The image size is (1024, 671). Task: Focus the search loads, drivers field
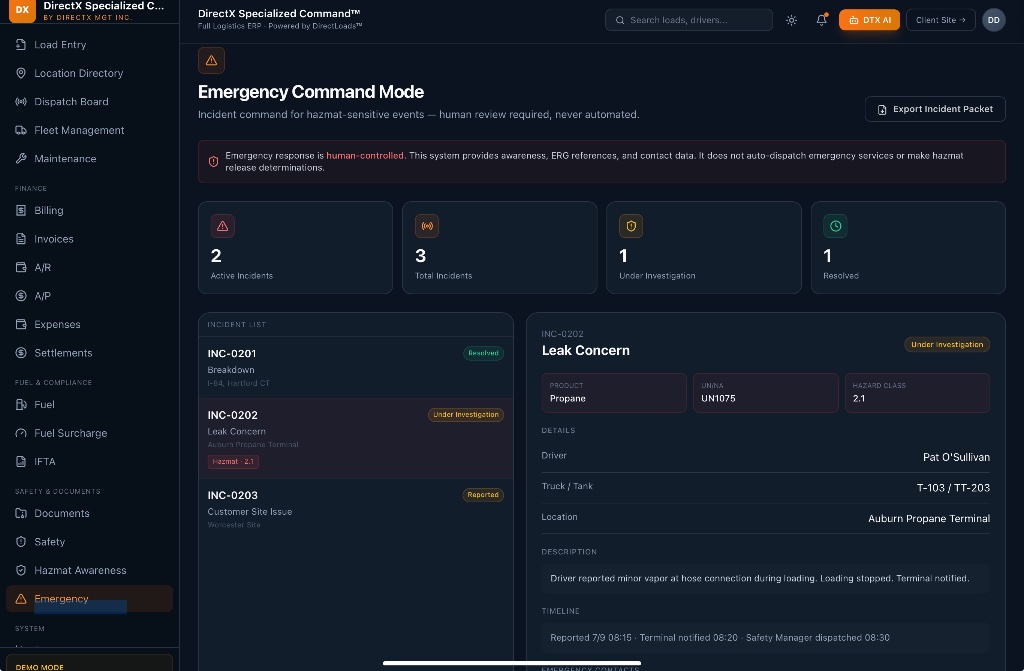click(x=688, y=20)
